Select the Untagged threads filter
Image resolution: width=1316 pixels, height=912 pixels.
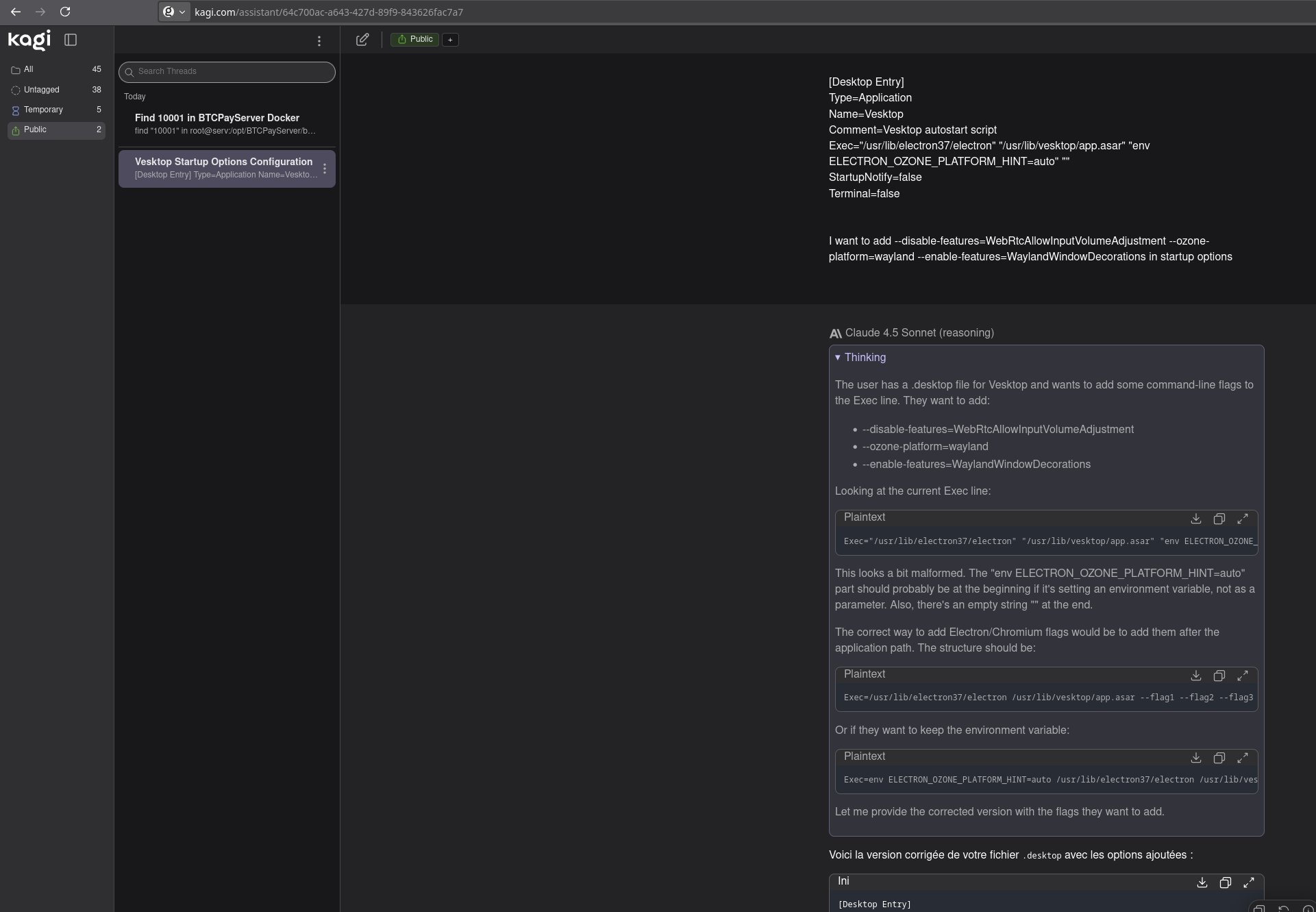[41, 90]
